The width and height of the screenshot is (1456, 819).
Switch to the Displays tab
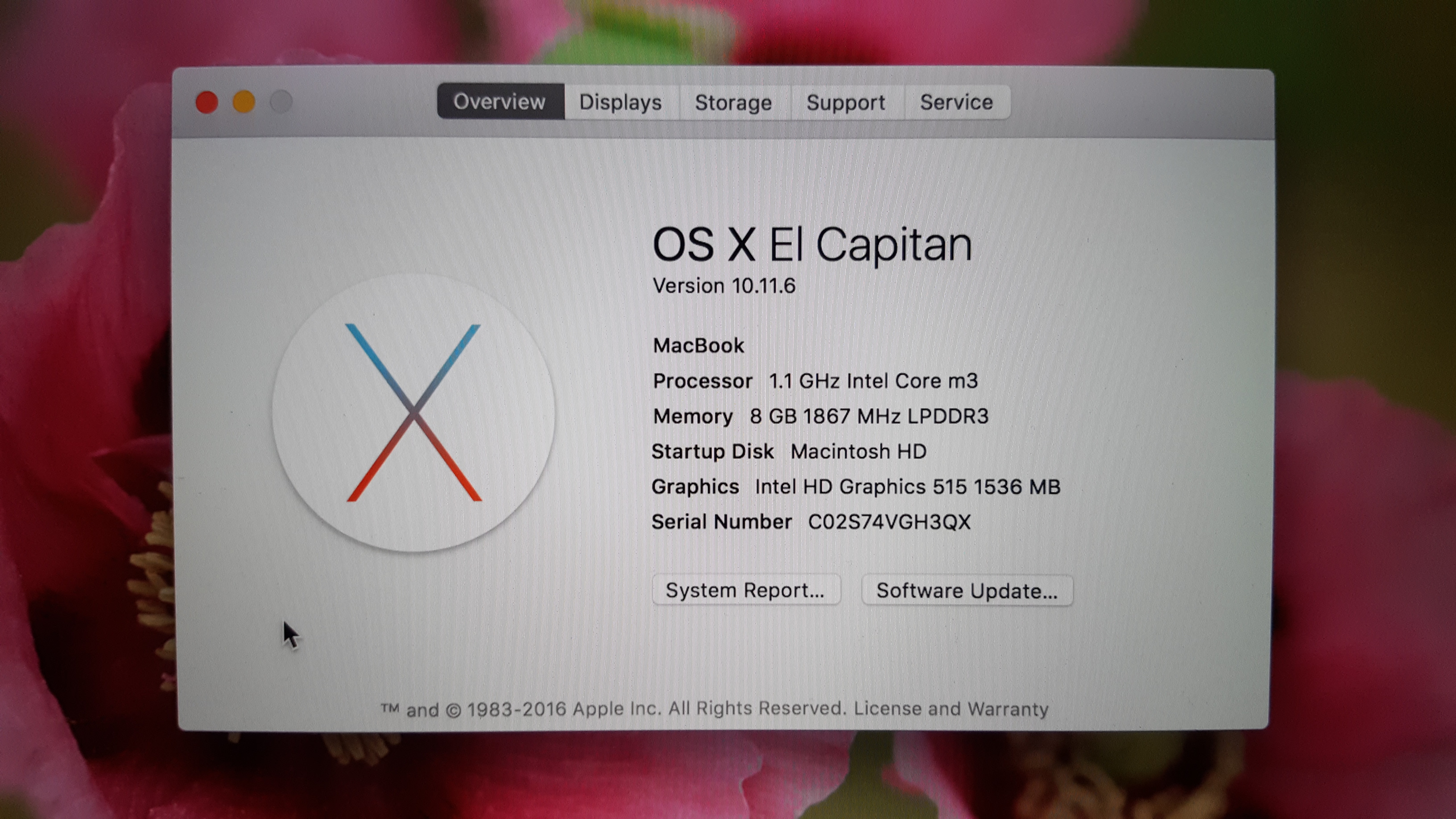[621, 102]
